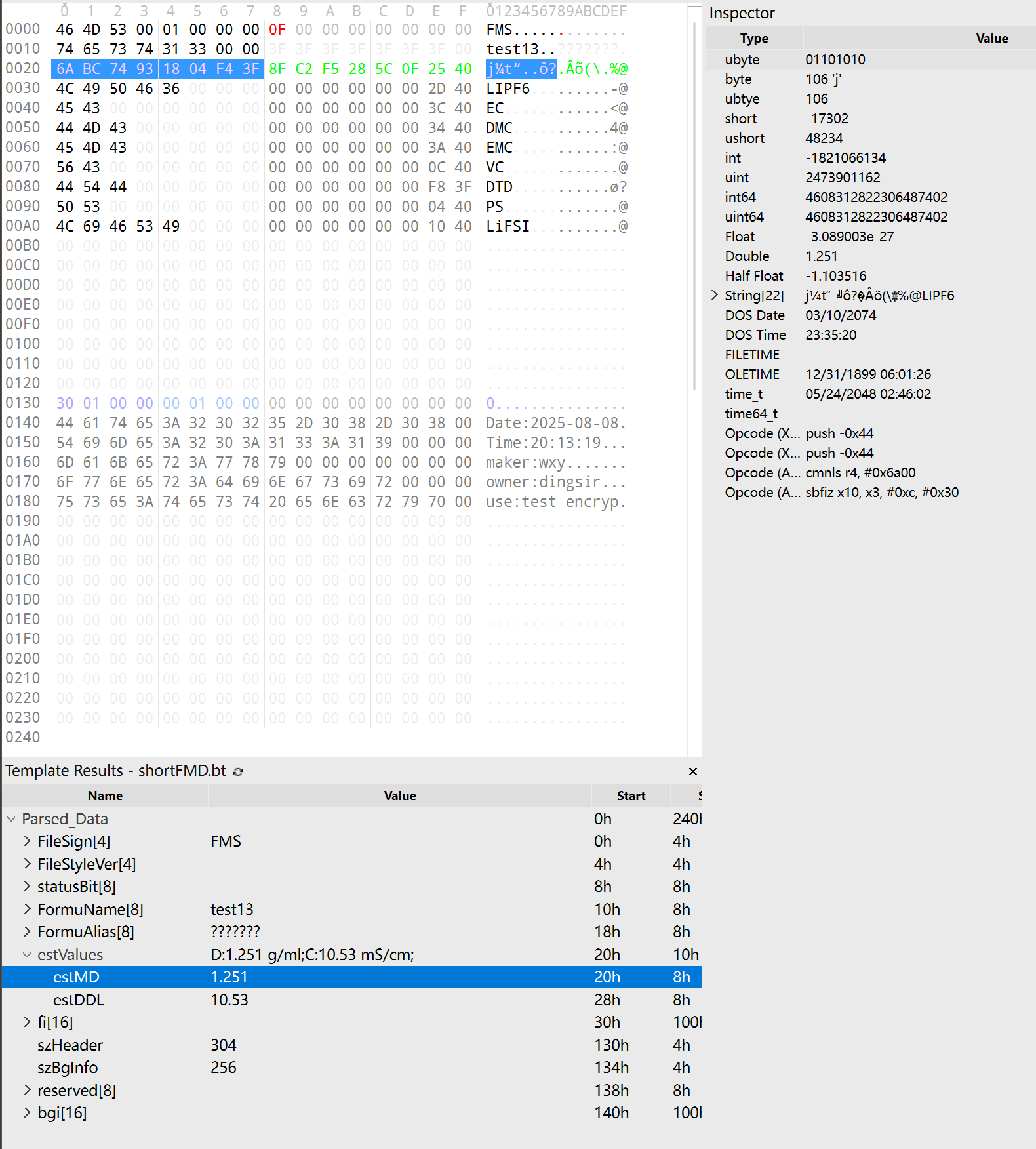Select the DOS Date inspector row
The image size is (1036, 1149).
[871, 315]
